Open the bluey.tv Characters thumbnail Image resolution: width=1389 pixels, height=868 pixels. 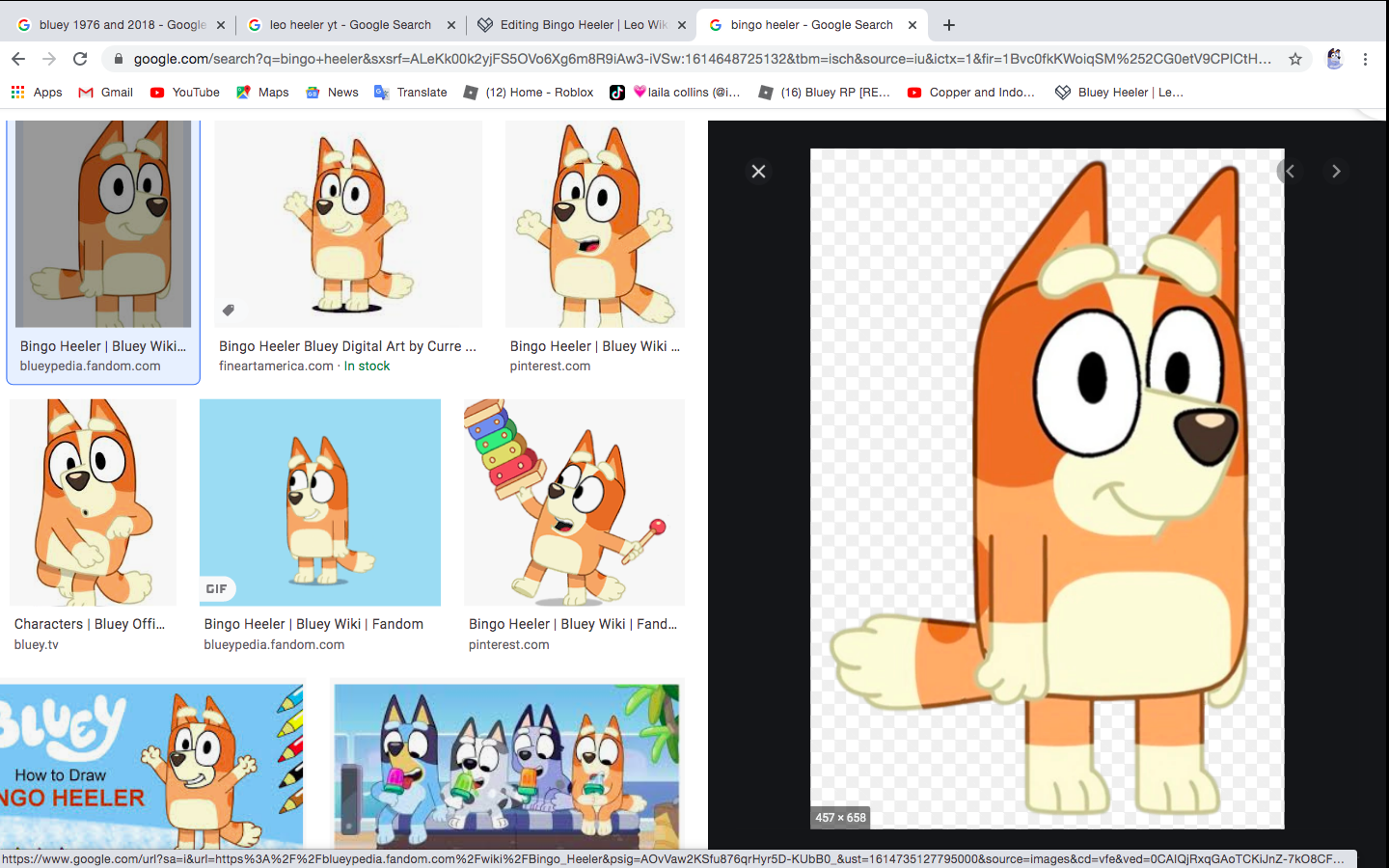93,502
